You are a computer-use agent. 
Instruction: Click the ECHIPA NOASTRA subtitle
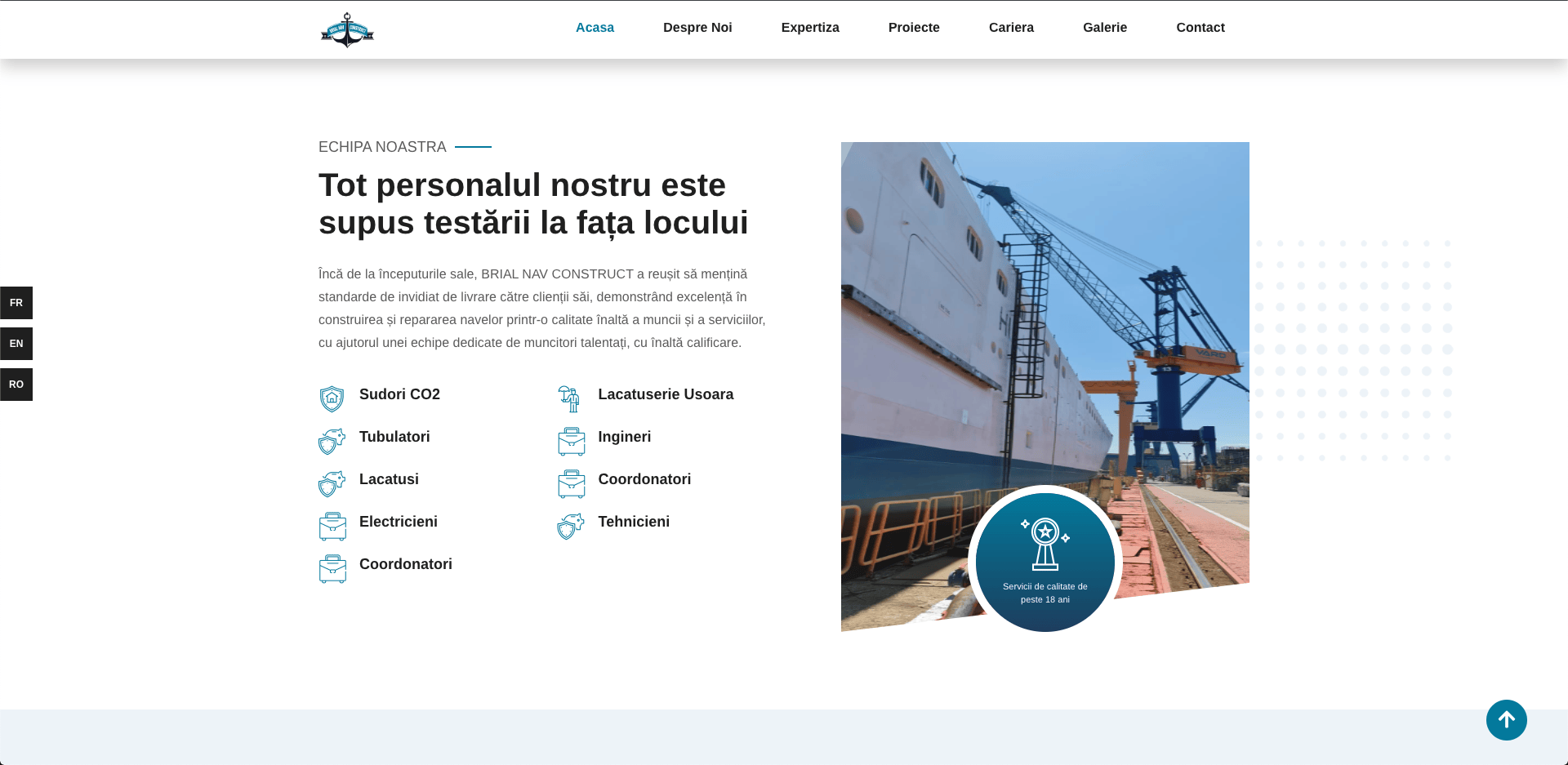pos(382,147)
